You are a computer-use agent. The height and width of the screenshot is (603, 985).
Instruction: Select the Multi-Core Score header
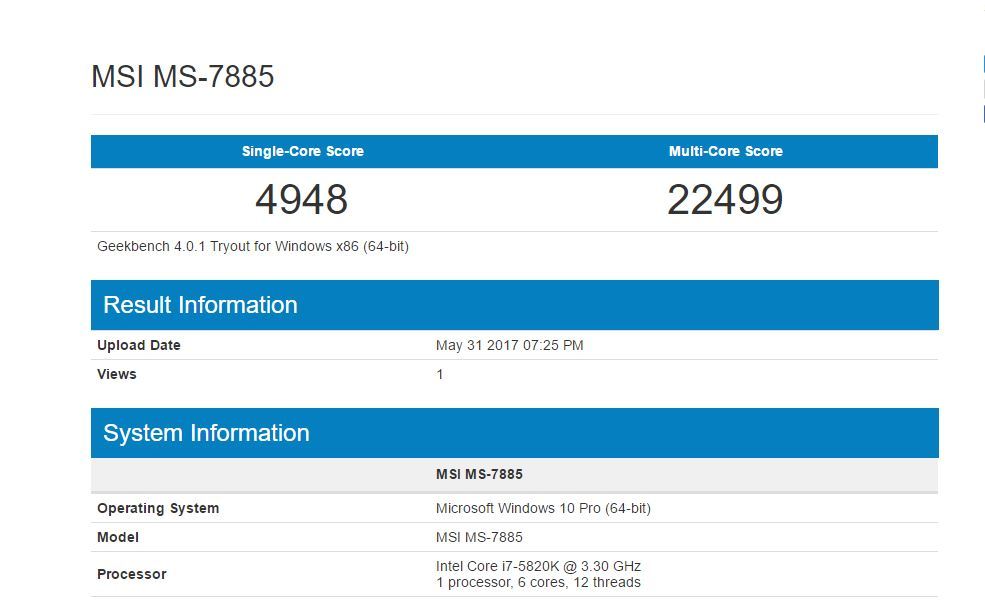[726, 151]
